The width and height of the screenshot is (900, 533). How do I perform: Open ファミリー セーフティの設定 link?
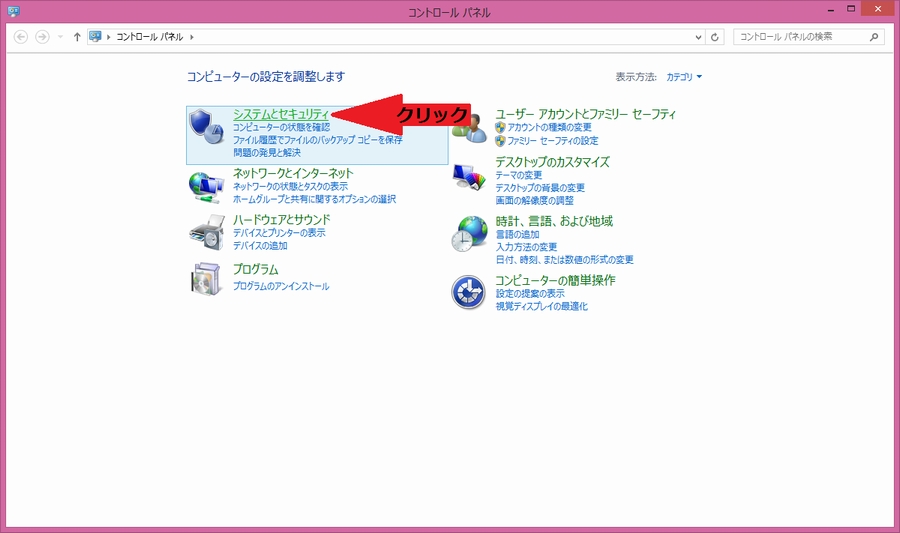553,141
